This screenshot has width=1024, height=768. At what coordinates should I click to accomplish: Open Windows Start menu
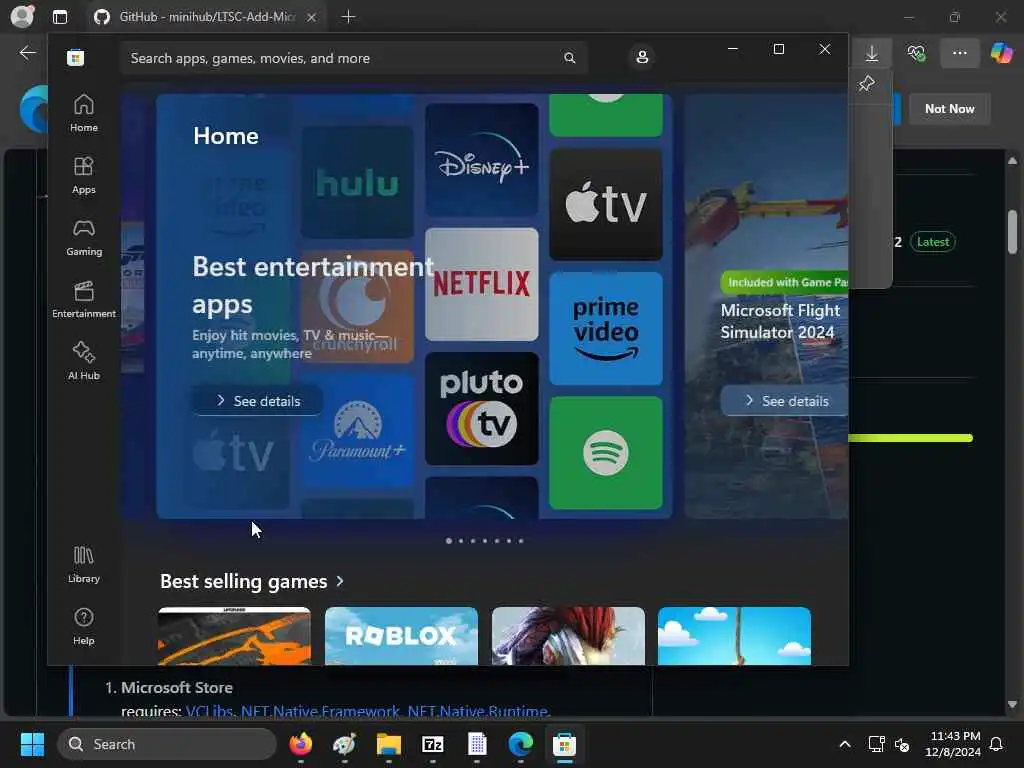coord(32,744)
